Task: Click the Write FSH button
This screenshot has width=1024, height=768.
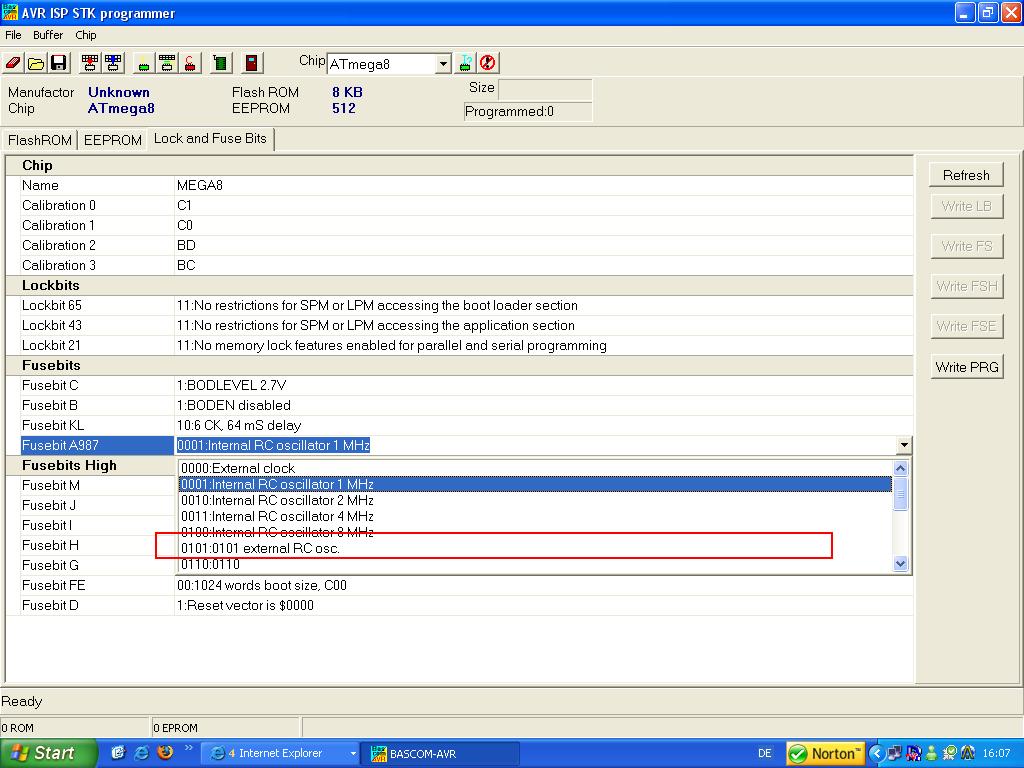Action: pyautogui.click(x=966, y=286)
